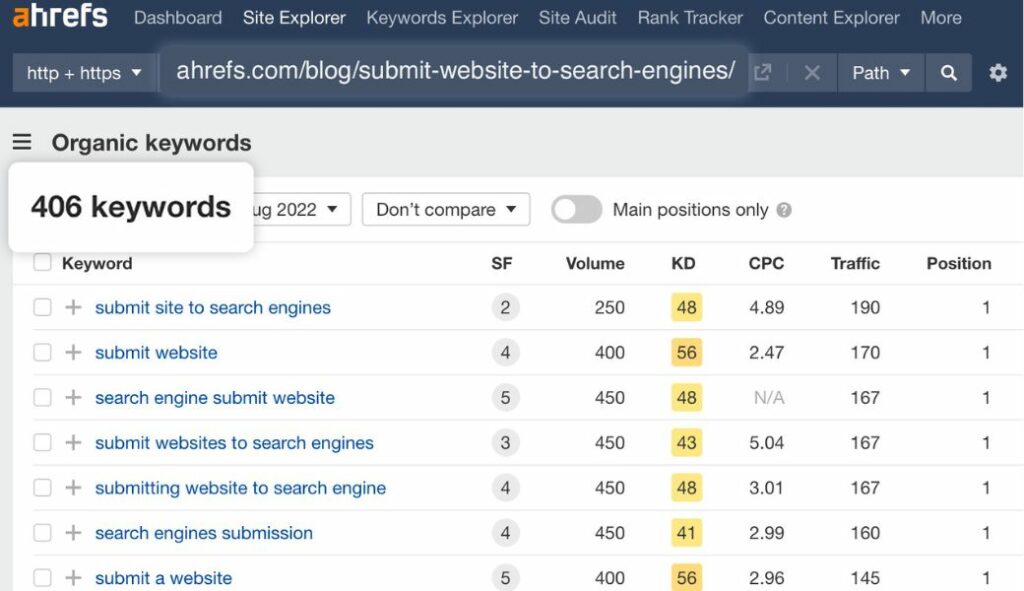
Task: Open keyword link submit a website
Action: click(x=163, y=578)
